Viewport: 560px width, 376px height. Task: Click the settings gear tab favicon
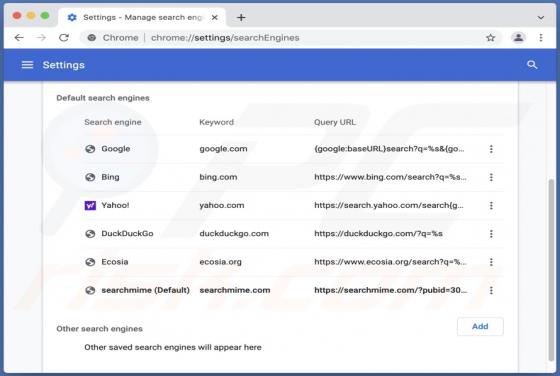[x=72, y=17]
